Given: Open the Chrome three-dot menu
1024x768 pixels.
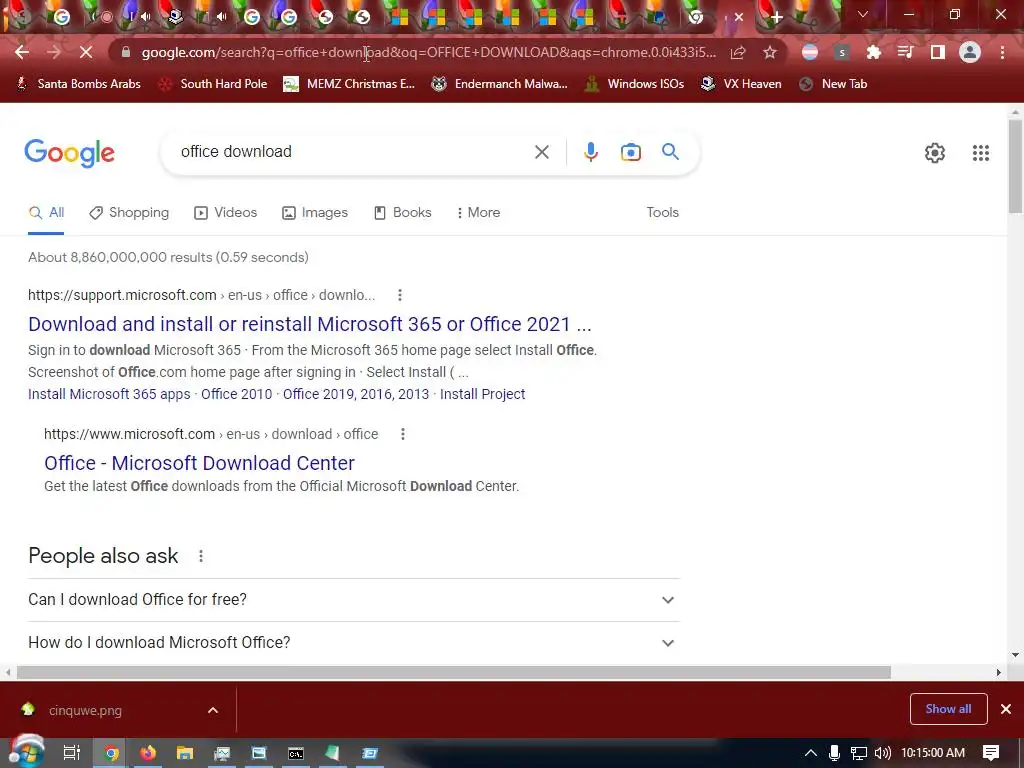Looking at the screenshot, I should 1002,52.
